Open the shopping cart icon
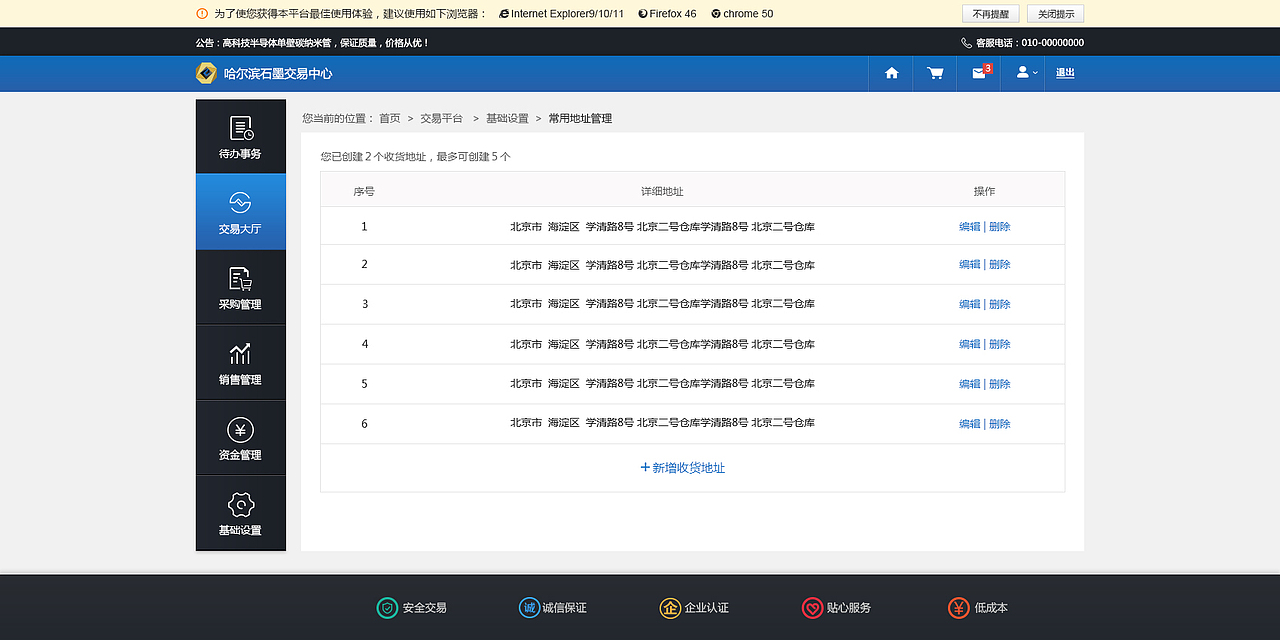The image size is (1280, 640). click(x=934, y=73)
